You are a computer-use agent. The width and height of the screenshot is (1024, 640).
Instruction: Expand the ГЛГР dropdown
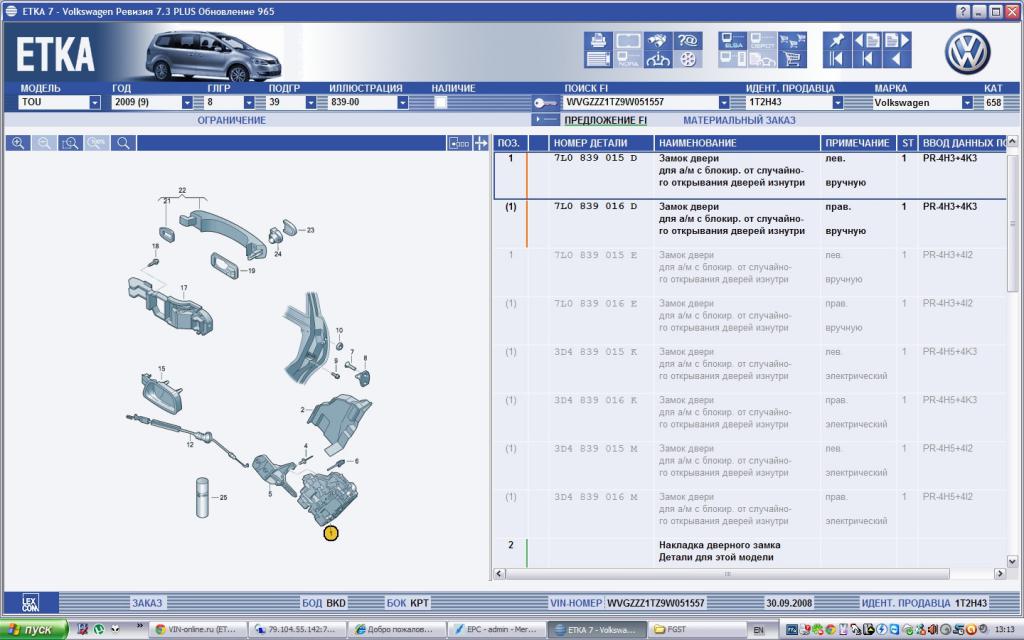coord(249,103)
